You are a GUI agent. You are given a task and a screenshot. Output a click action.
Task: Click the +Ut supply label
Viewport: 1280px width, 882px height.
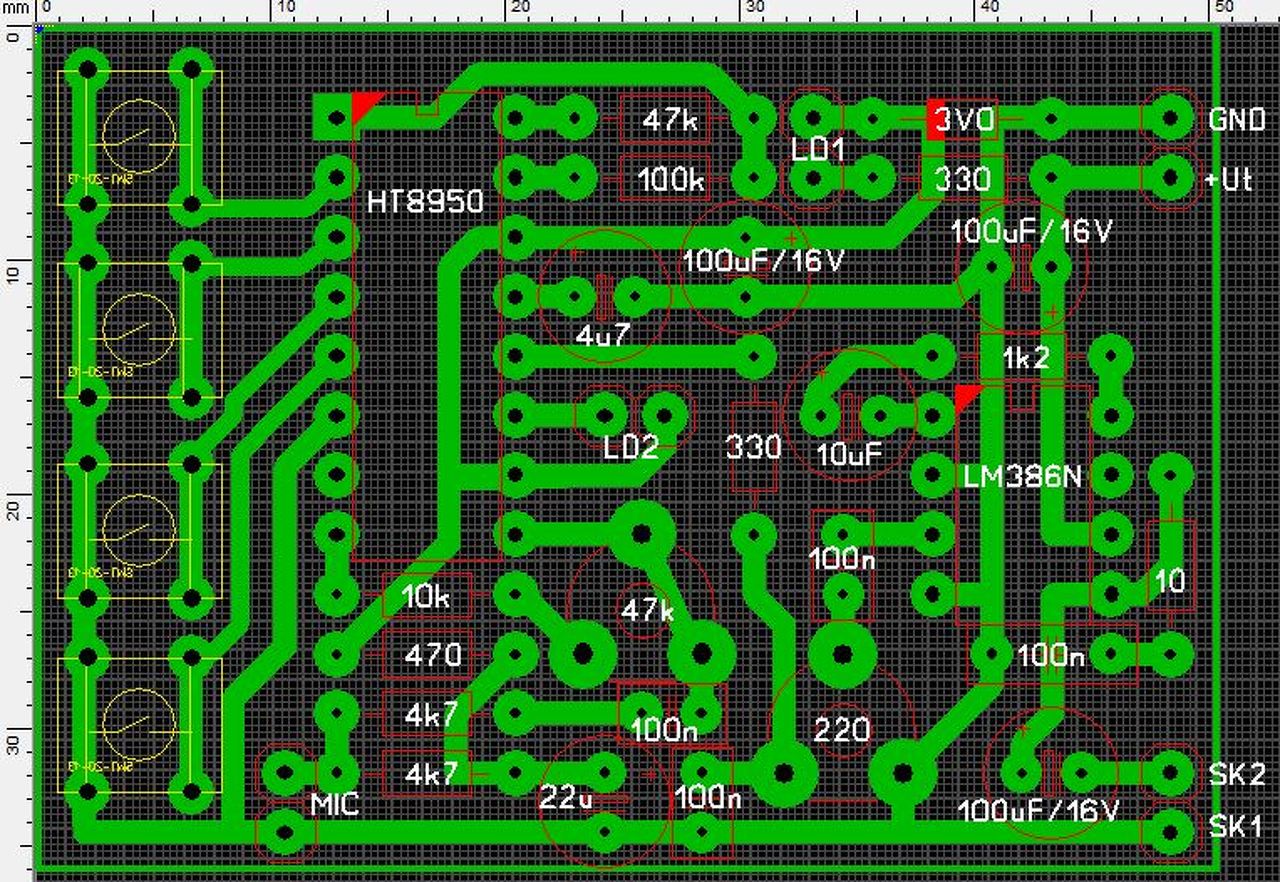(1229, 183)
